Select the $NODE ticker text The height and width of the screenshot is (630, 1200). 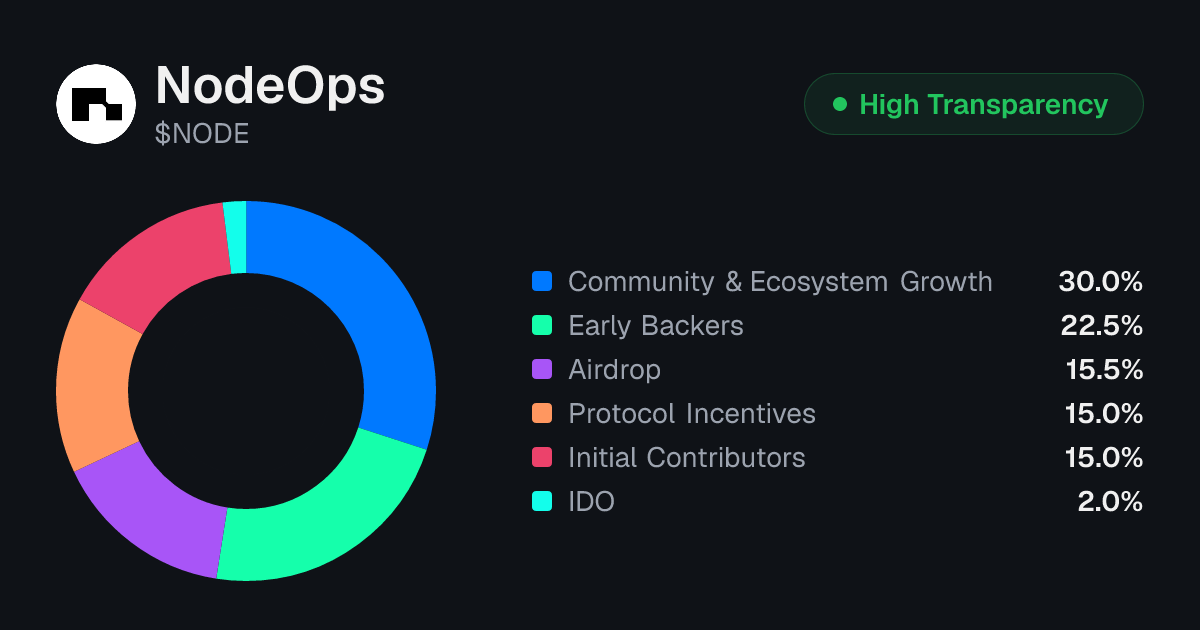202,134
